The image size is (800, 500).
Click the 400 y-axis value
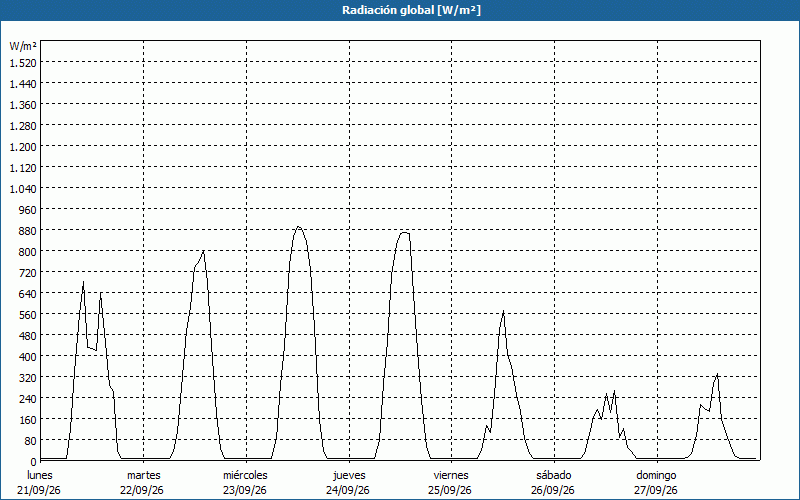(x=28, y=356)
